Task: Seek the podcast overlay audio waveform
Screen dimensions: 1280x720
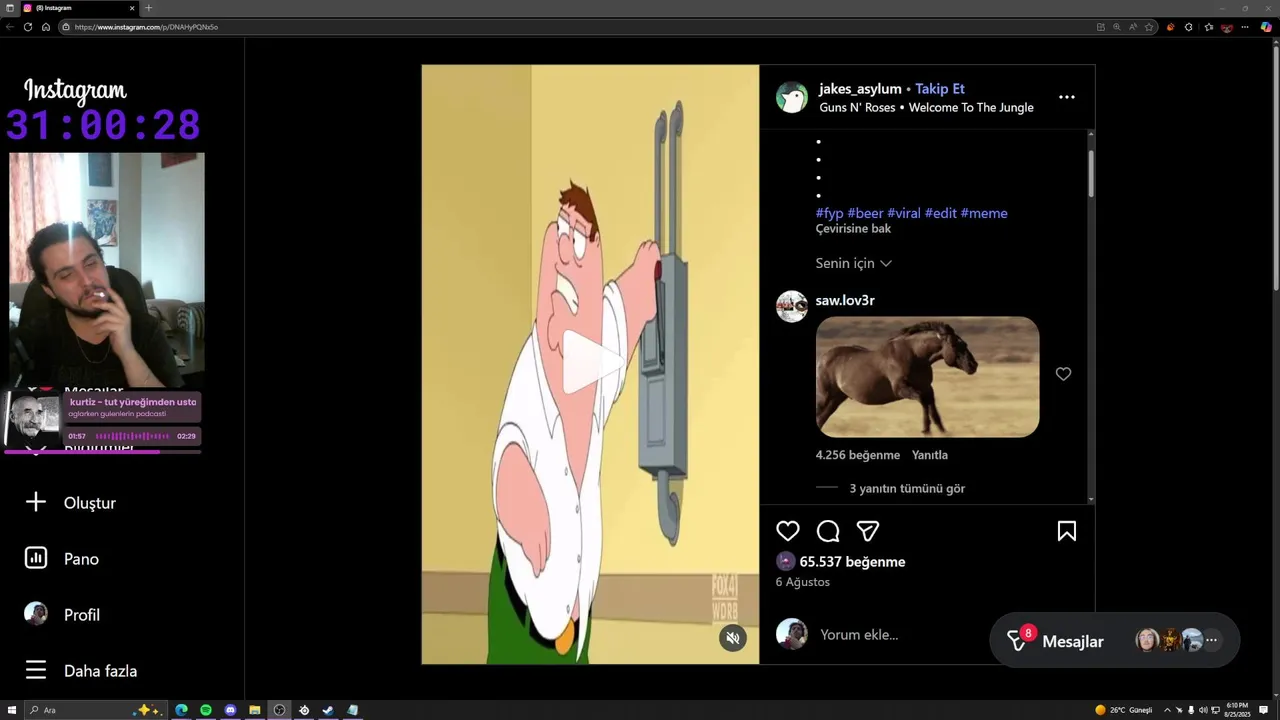Action: [132, 436]
